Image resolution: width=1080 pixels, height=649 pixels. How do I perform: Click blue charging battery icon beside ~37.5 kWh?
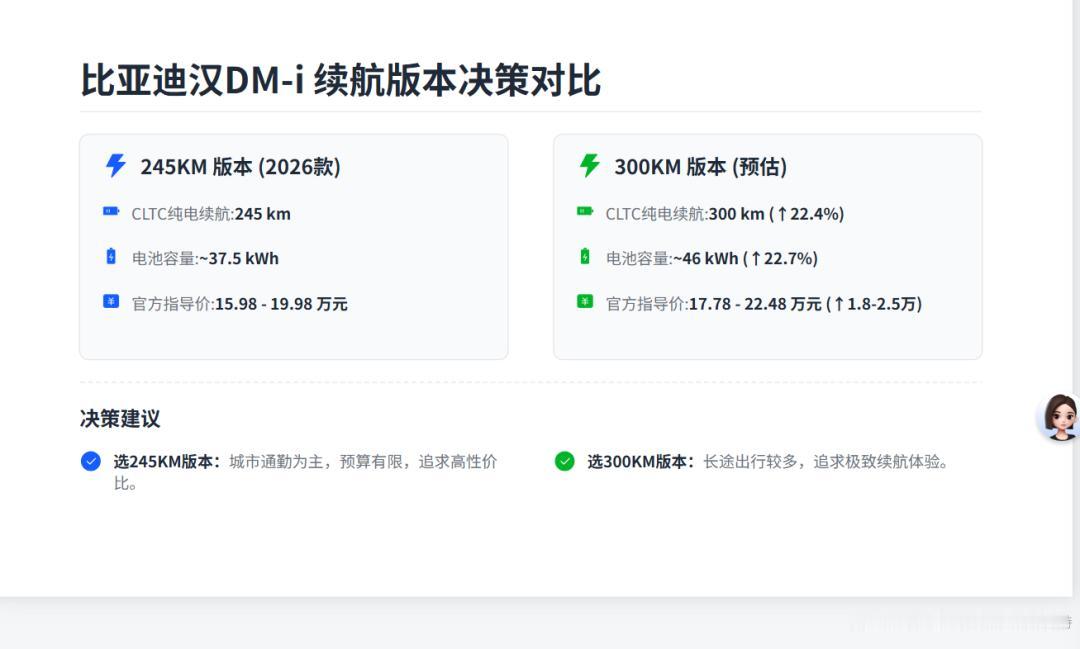[111, 256]
